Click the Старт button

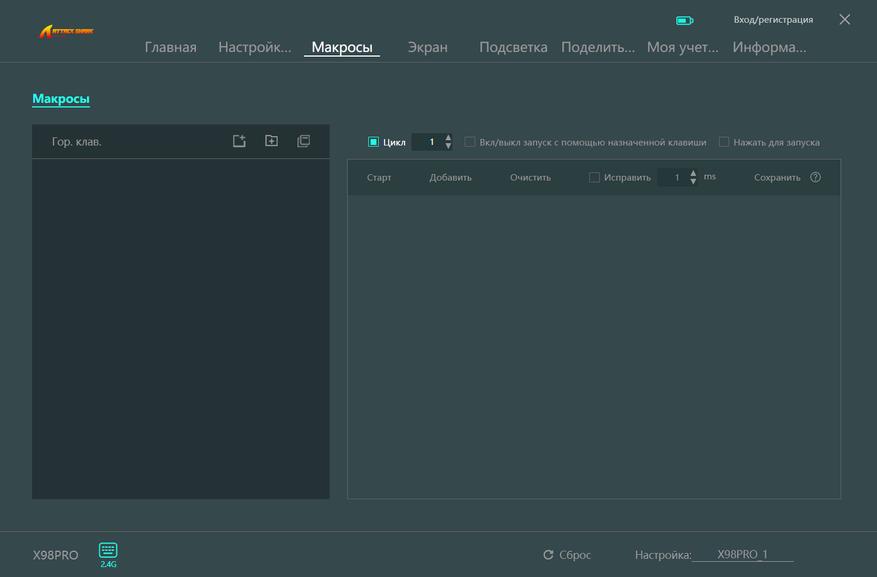click(379, 177)
